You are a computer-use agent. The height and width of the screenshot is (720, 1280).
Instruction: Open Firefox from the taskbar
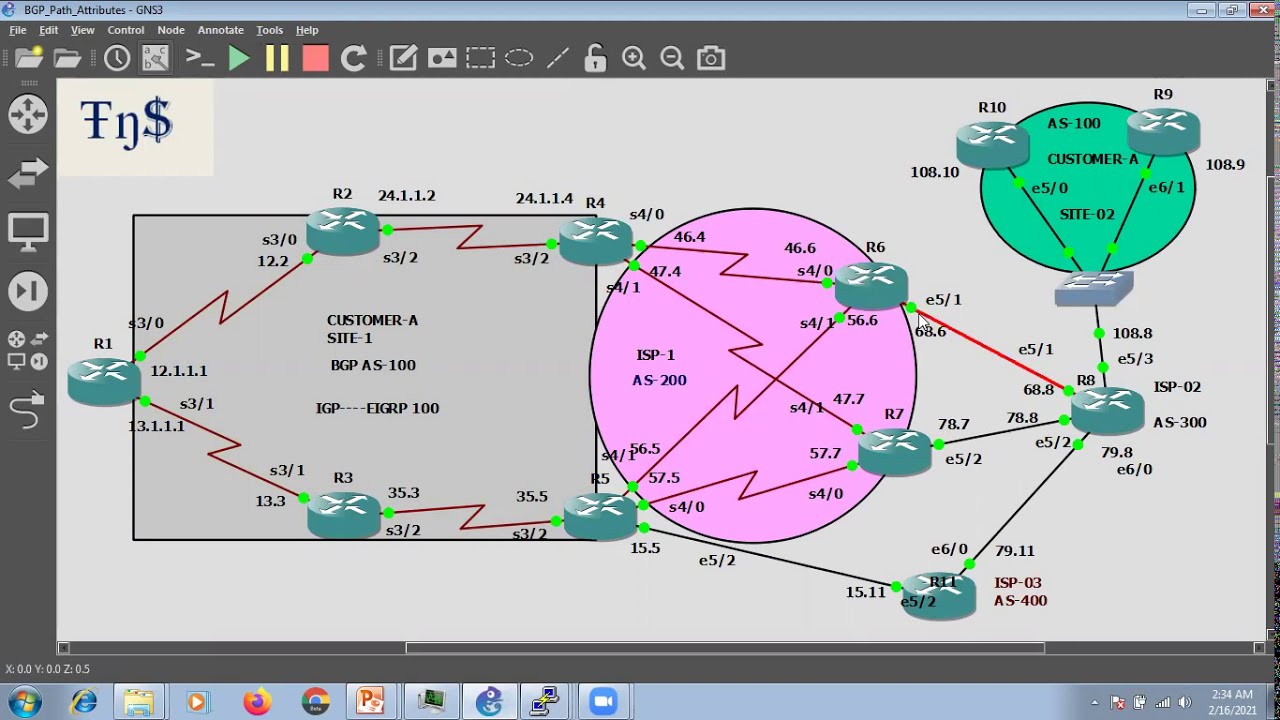tap(256, 702)
